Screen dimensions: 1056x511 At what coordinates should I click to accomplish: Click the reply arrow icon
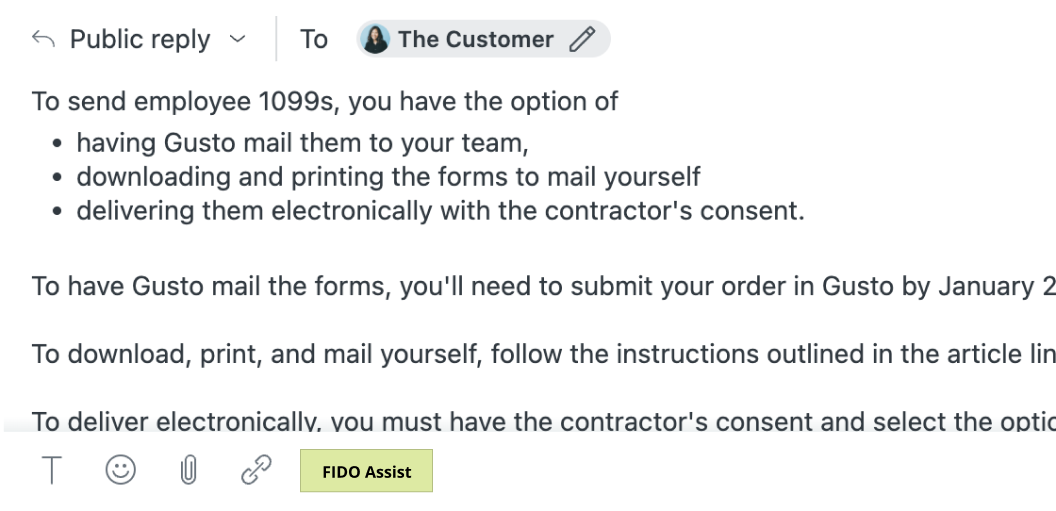pyautogui.click(x=43, y=39)
